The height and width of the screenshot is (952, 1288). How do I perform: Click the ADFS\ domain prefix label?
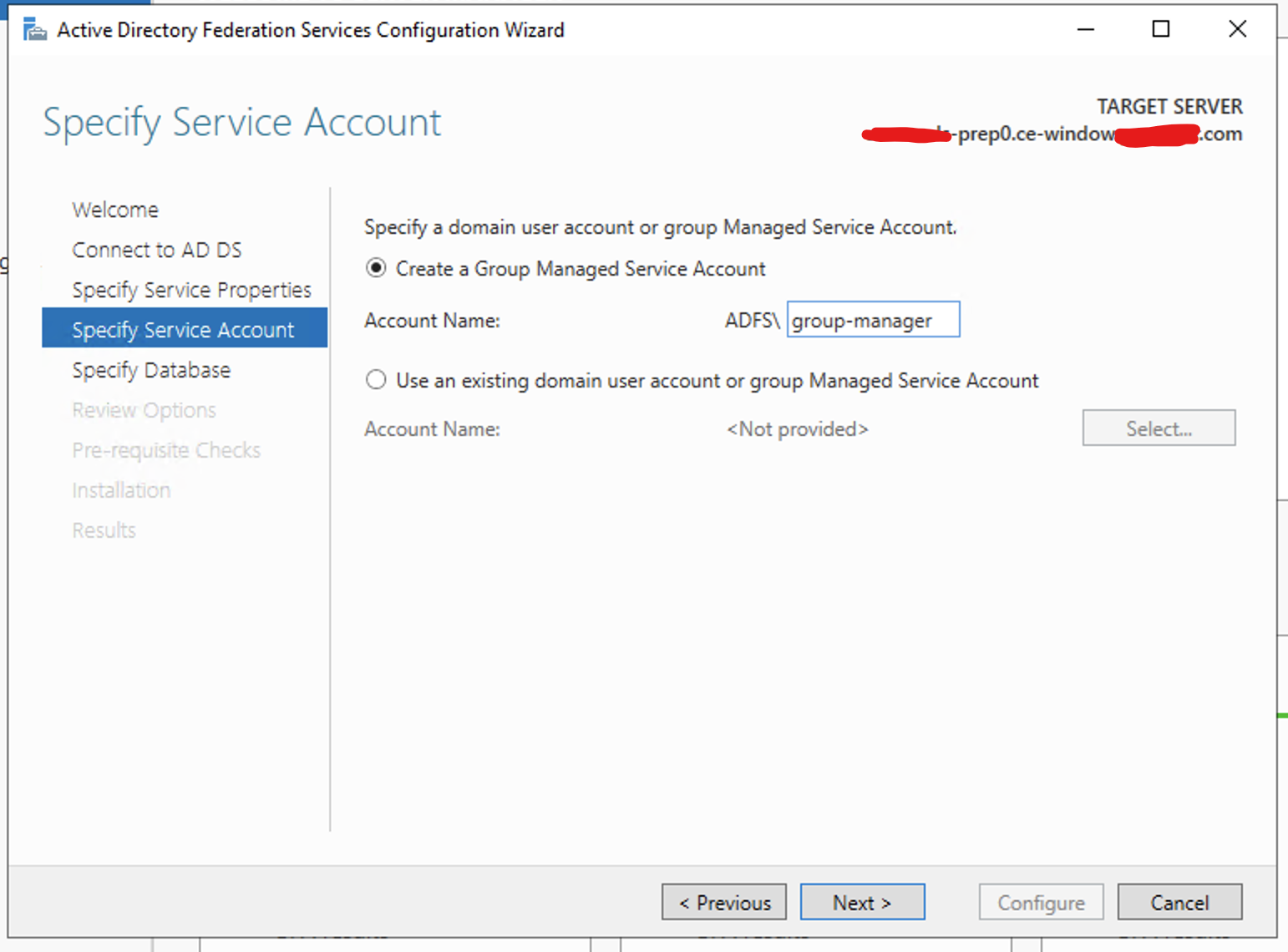[x=752, y=321]
